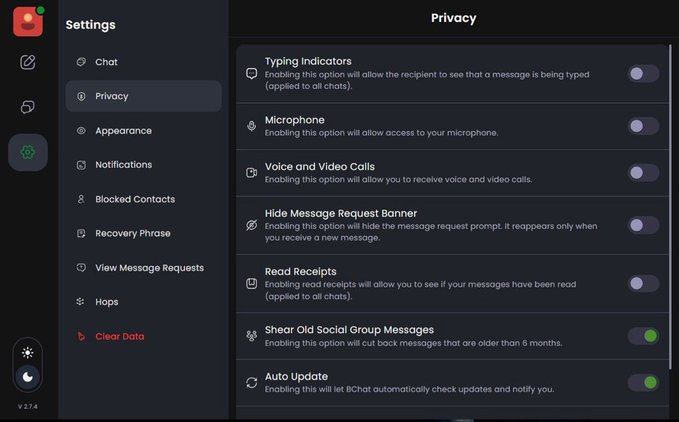Click the Read Receipts row icon
This screenshot has width=679, height=422.
click(252, 283)
